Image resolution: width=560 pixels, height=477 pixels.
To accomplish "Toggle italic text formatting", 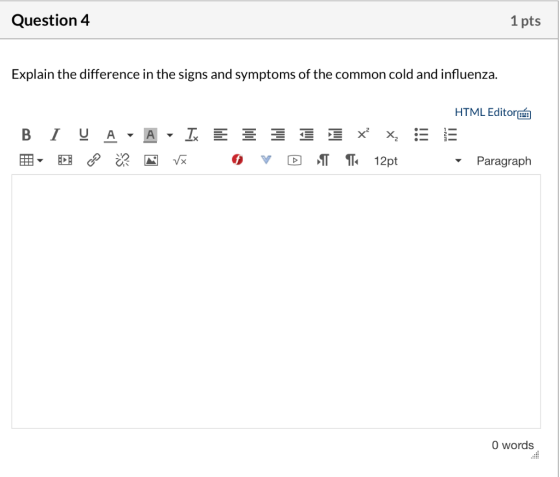I will [55, 135].
